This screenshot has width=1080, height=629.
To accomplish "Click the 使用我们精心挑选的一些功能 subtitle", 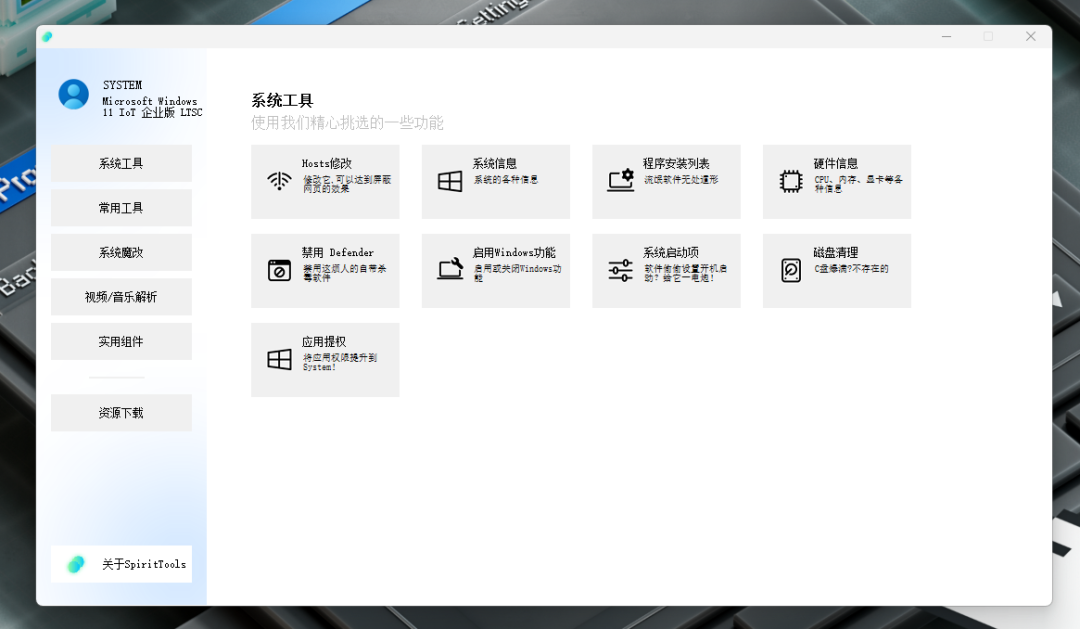I will 347,123.
